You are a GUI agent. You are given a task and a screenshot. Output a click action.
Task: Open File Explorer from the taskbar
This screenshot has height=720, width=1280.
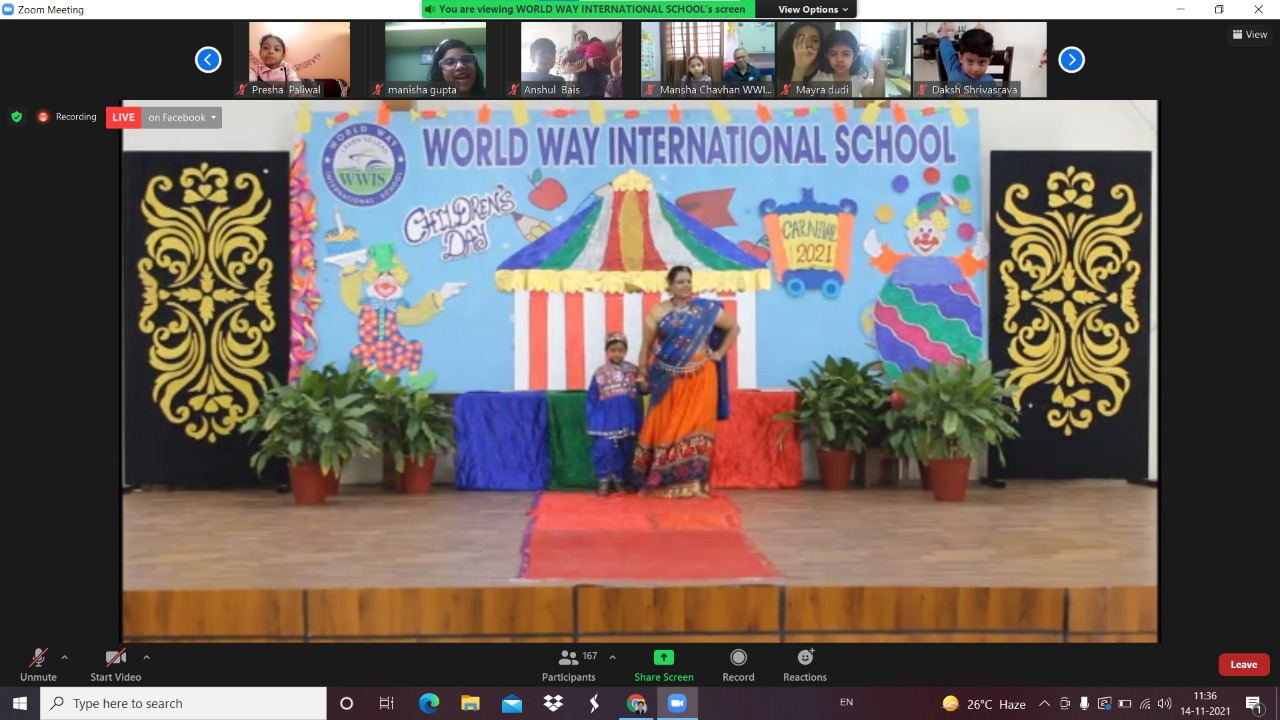pyautogui.click(x=470, y=704)
